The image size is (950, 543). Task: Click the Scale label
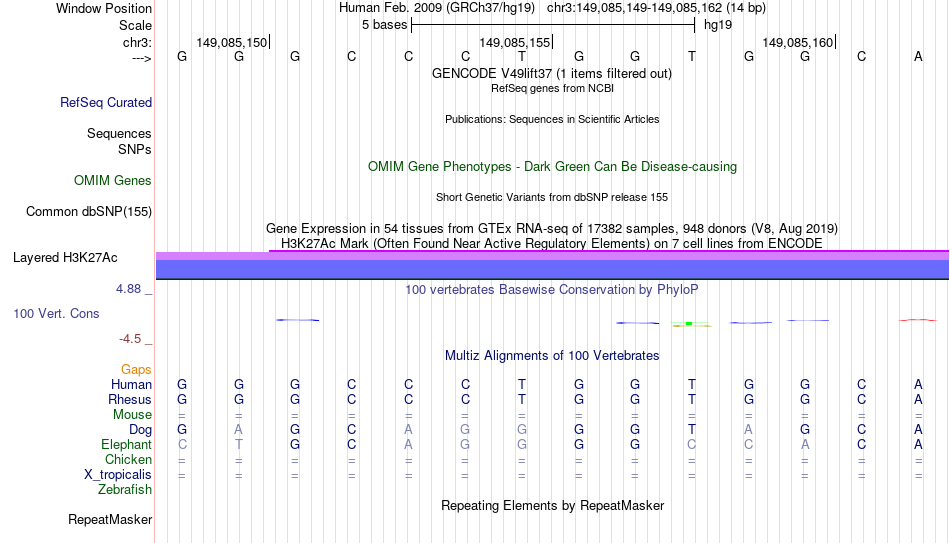pyautogui.click(x=135, y=25)
